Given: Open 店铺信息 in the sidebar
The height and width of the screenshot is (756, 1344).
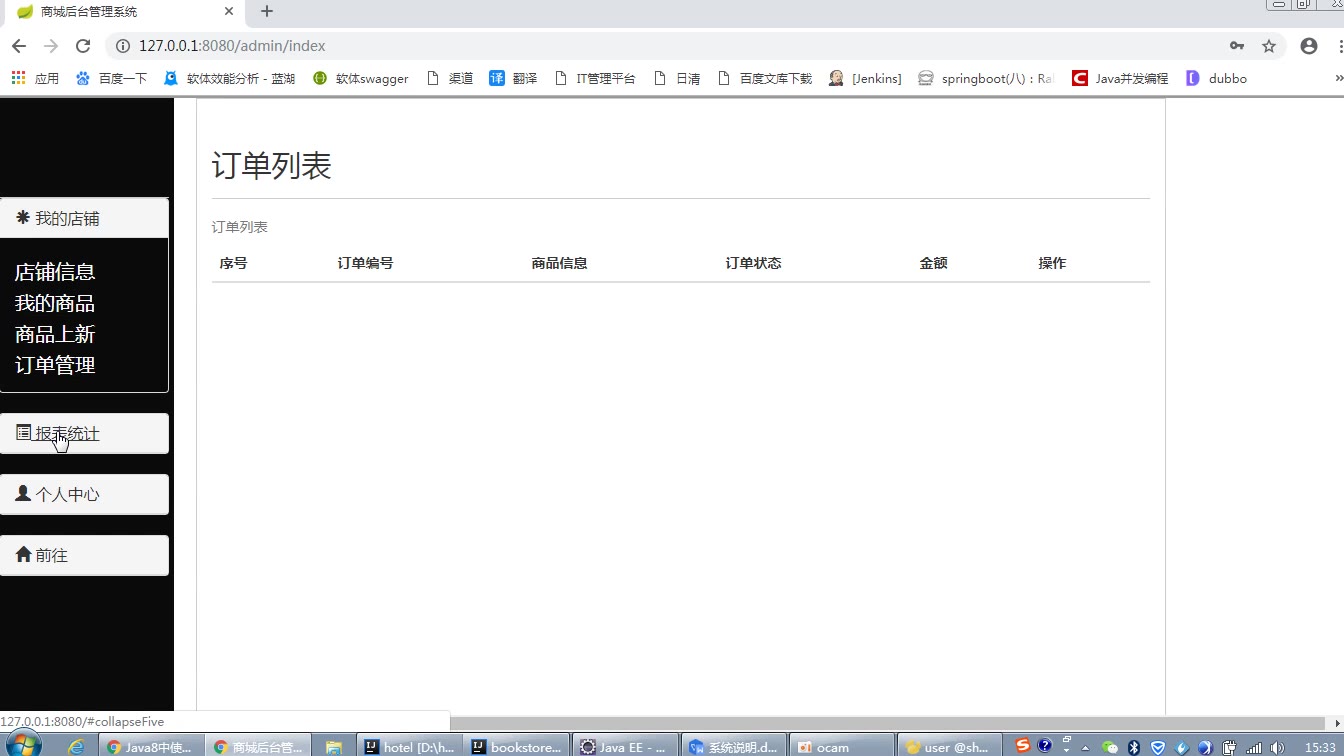Looking at the screenshot, I should coord(55,272).
